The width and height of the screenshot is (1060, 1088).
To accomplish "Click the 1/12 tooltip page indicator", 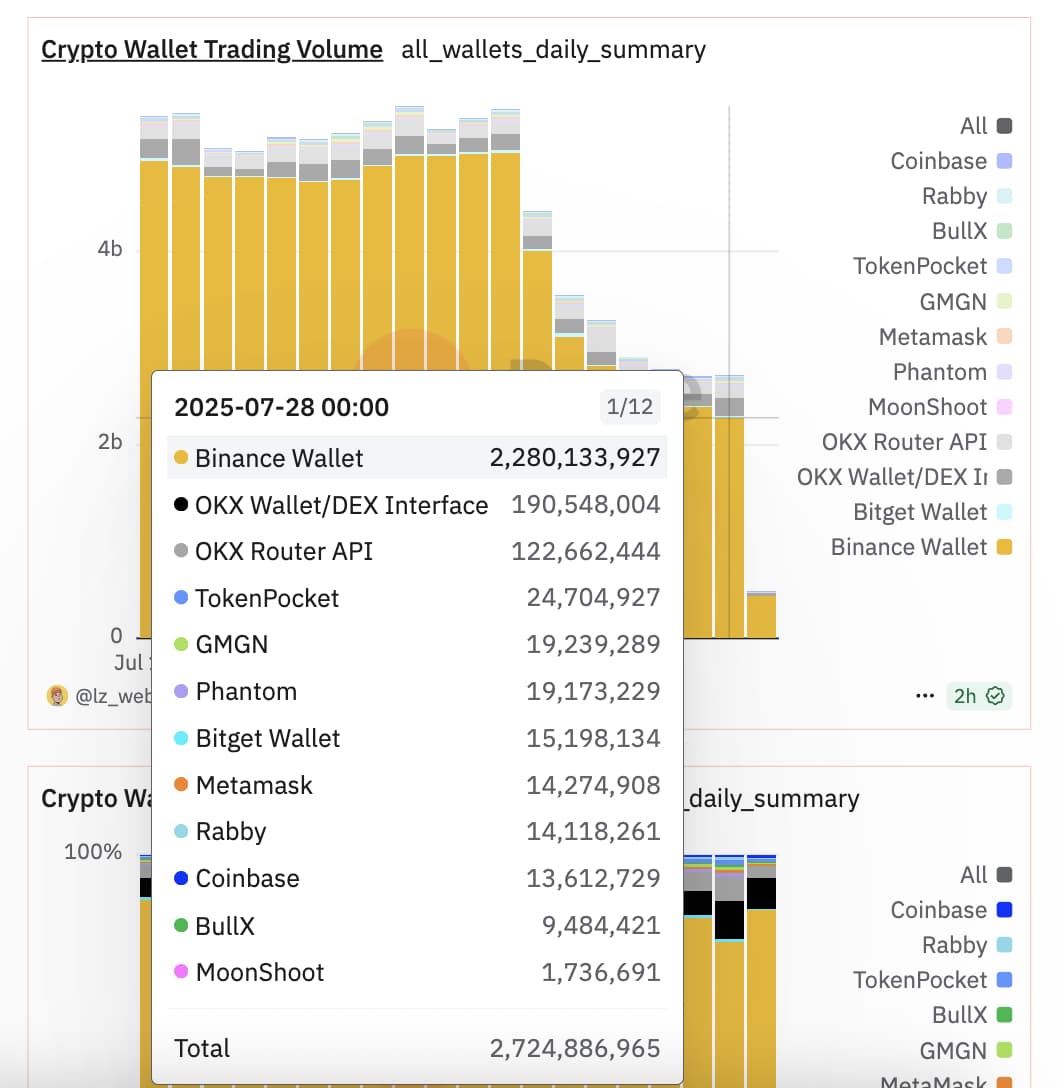I will click(x=629, y=407).
